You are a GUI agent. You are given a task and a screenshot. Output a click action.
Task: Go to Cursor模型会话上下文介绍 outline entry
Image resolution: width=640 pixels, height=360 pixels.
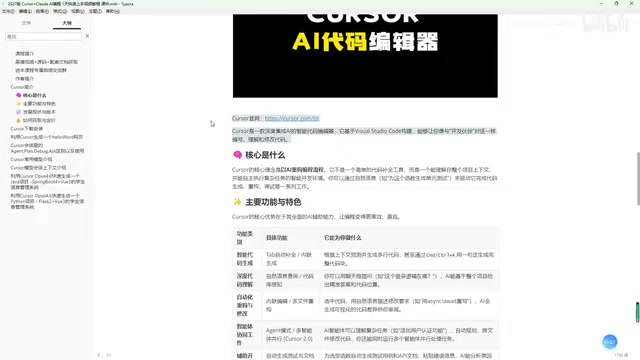tap(38, 168)
